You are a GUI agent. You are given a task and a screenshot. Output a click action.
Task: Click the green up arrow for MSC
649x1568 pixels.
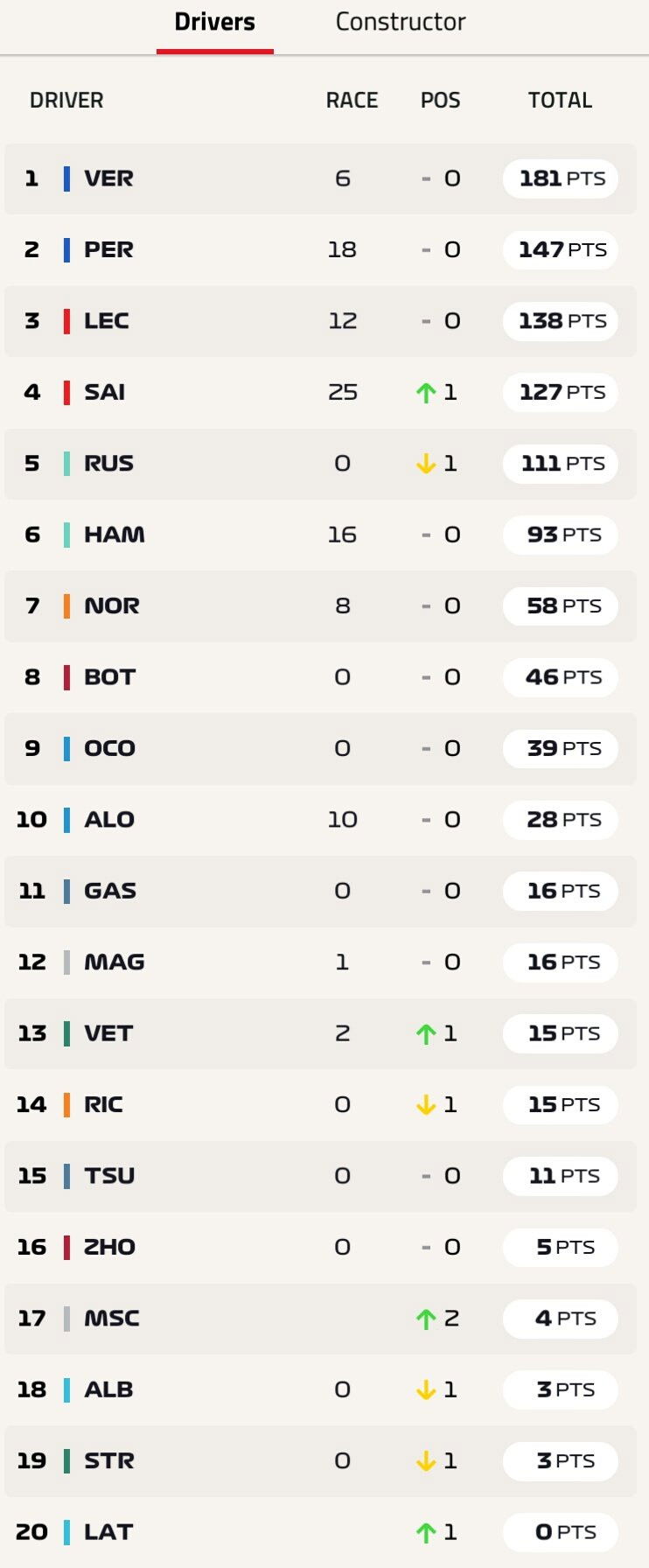(426, 1319)
